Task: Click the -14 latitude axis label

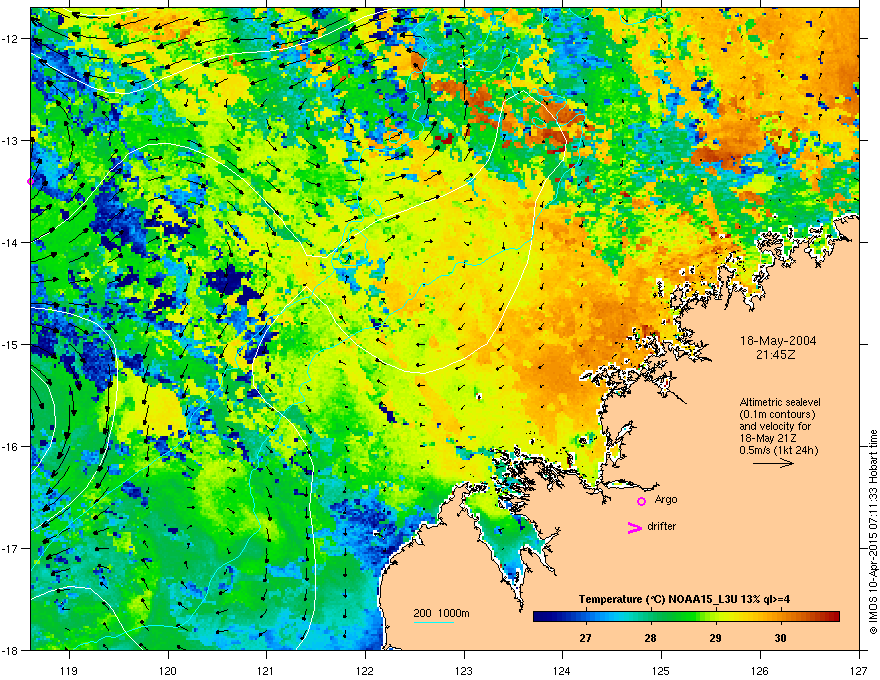Action: [11, 242]
